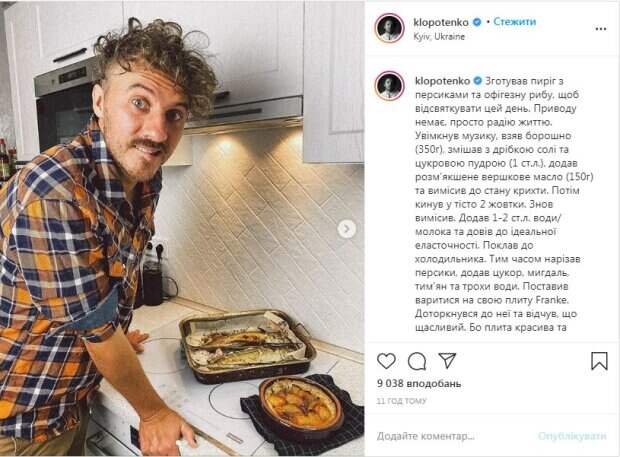Click the verified badge in post header
The image size is (620, 457).
[477, 22]
